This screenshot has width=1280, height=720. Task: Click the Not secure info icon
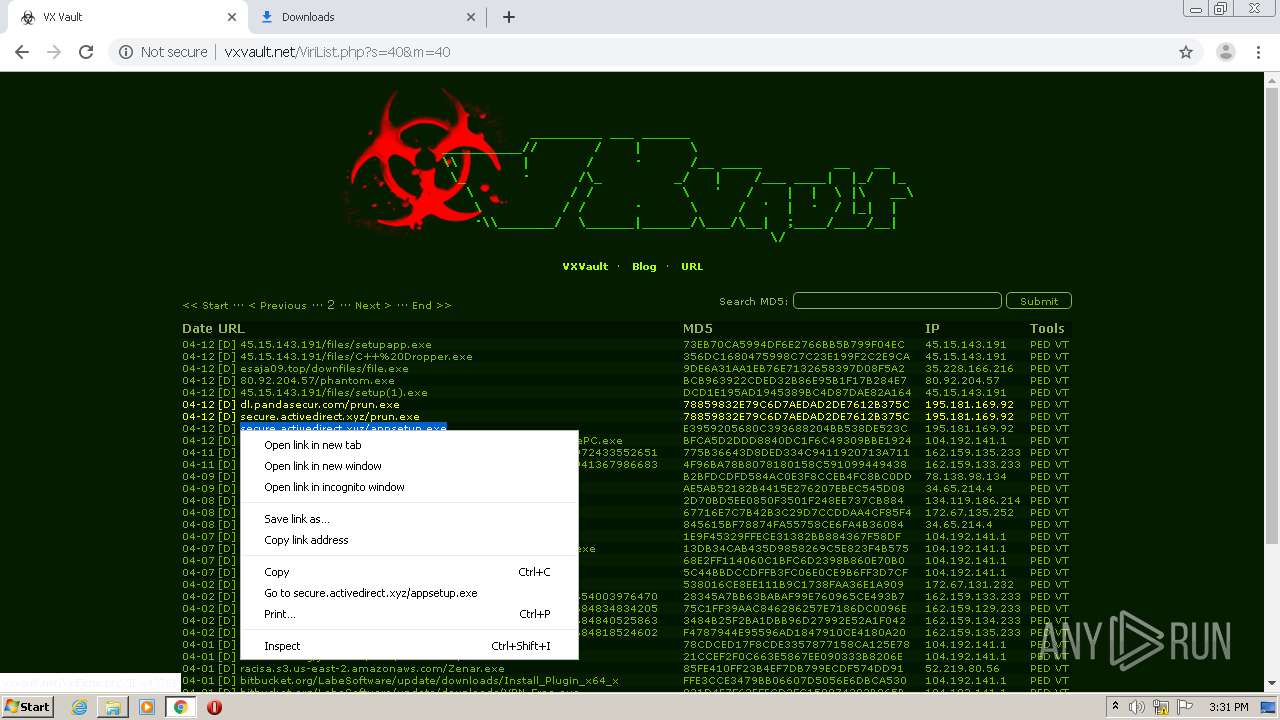click(126, 52)
